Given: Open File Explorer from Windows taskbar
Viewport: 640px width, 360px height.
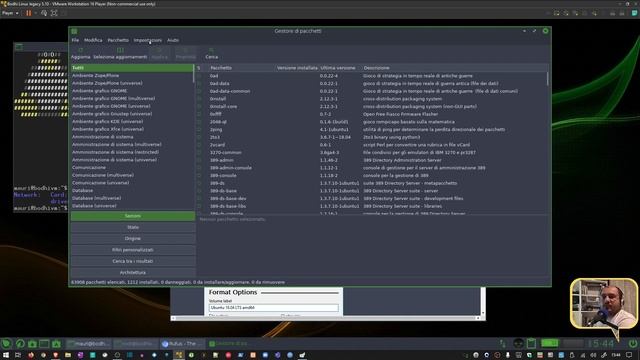Looking at the screenshot, I should [68, 355].
